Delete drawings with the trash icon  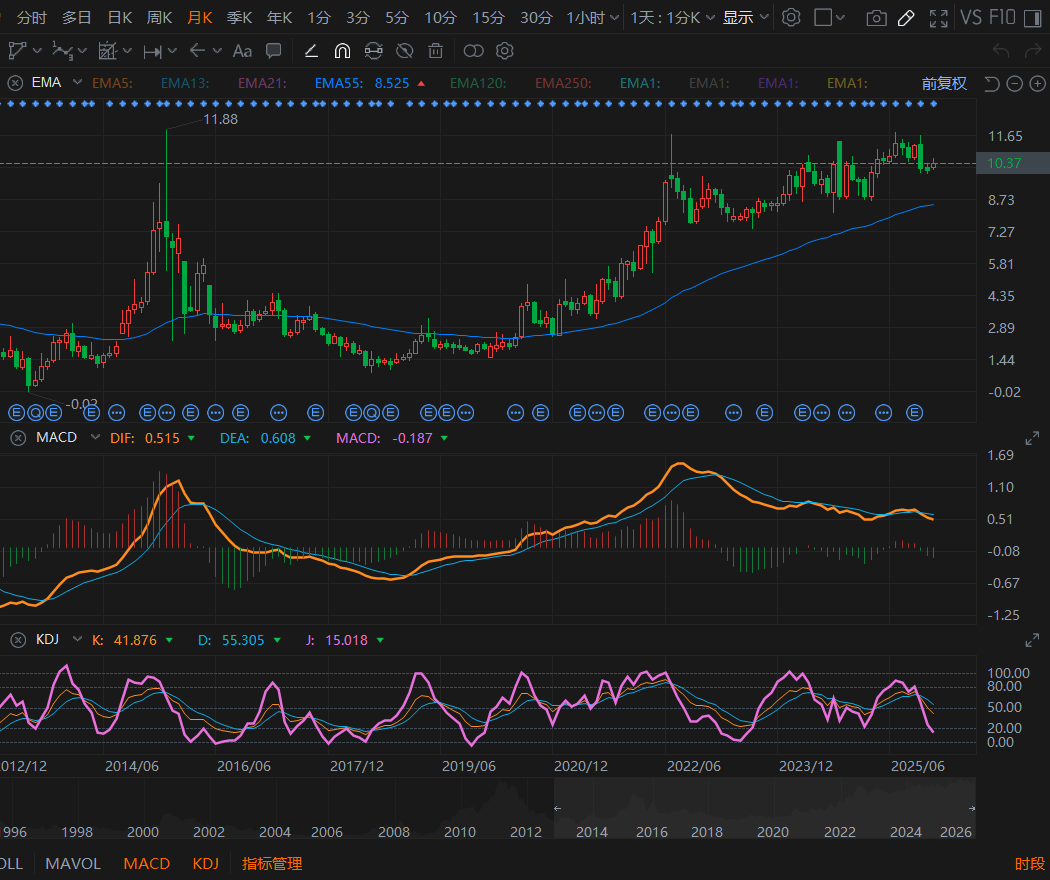tap(435, 50)
